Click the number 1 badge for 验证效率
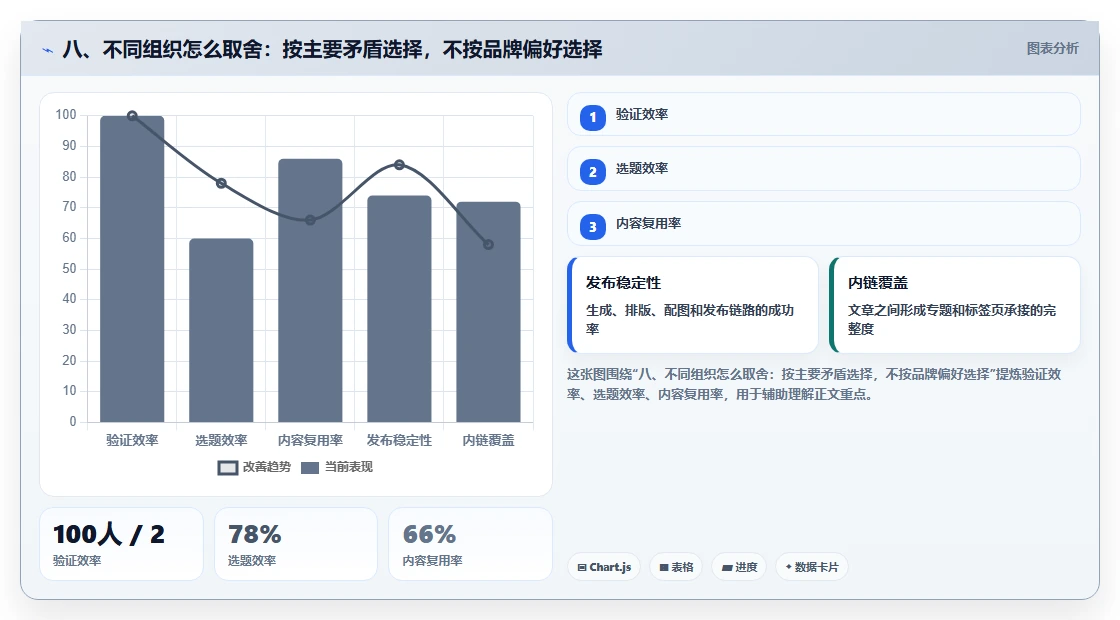Screen dimensions: 1120x620 593,117
